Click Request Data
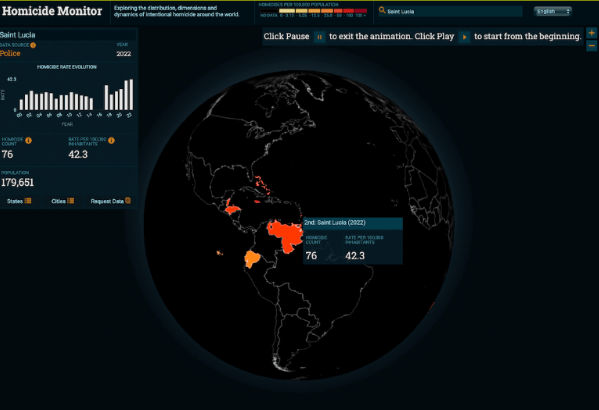Image resolution: width=599 pixels, height=410 pixels. pos(110,201)
